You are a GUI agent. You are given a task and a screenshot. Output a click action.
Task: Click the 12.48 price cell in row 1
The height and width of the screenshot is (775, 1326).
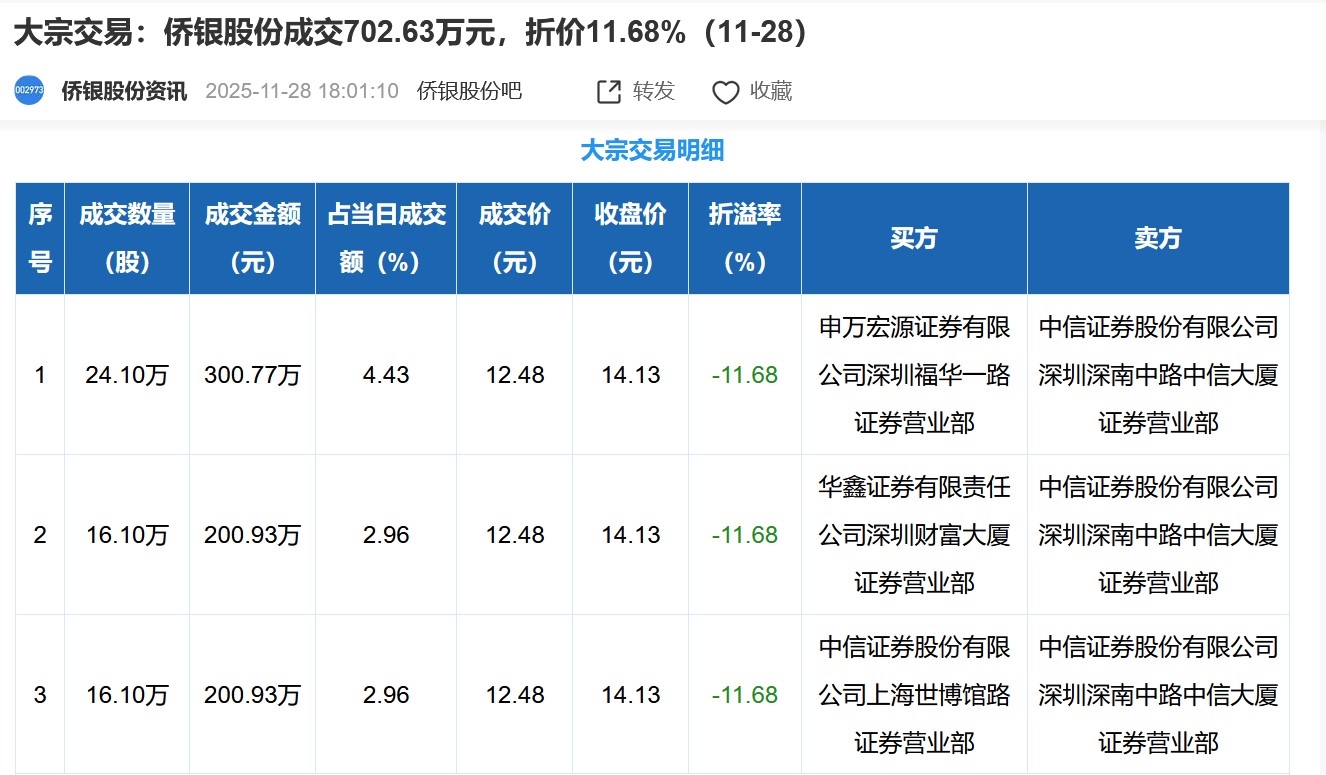coord(515,375)
